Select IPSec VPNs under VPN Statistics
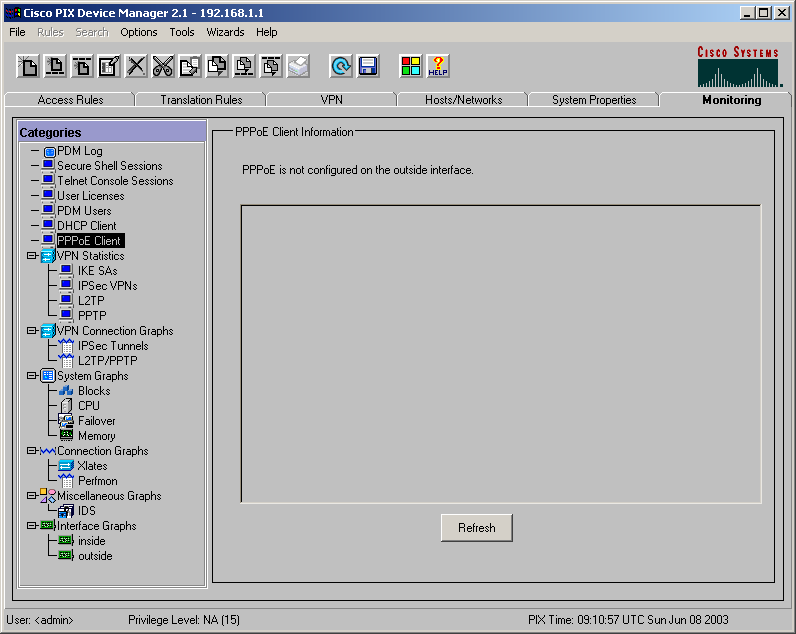 [x=108, y=286]
